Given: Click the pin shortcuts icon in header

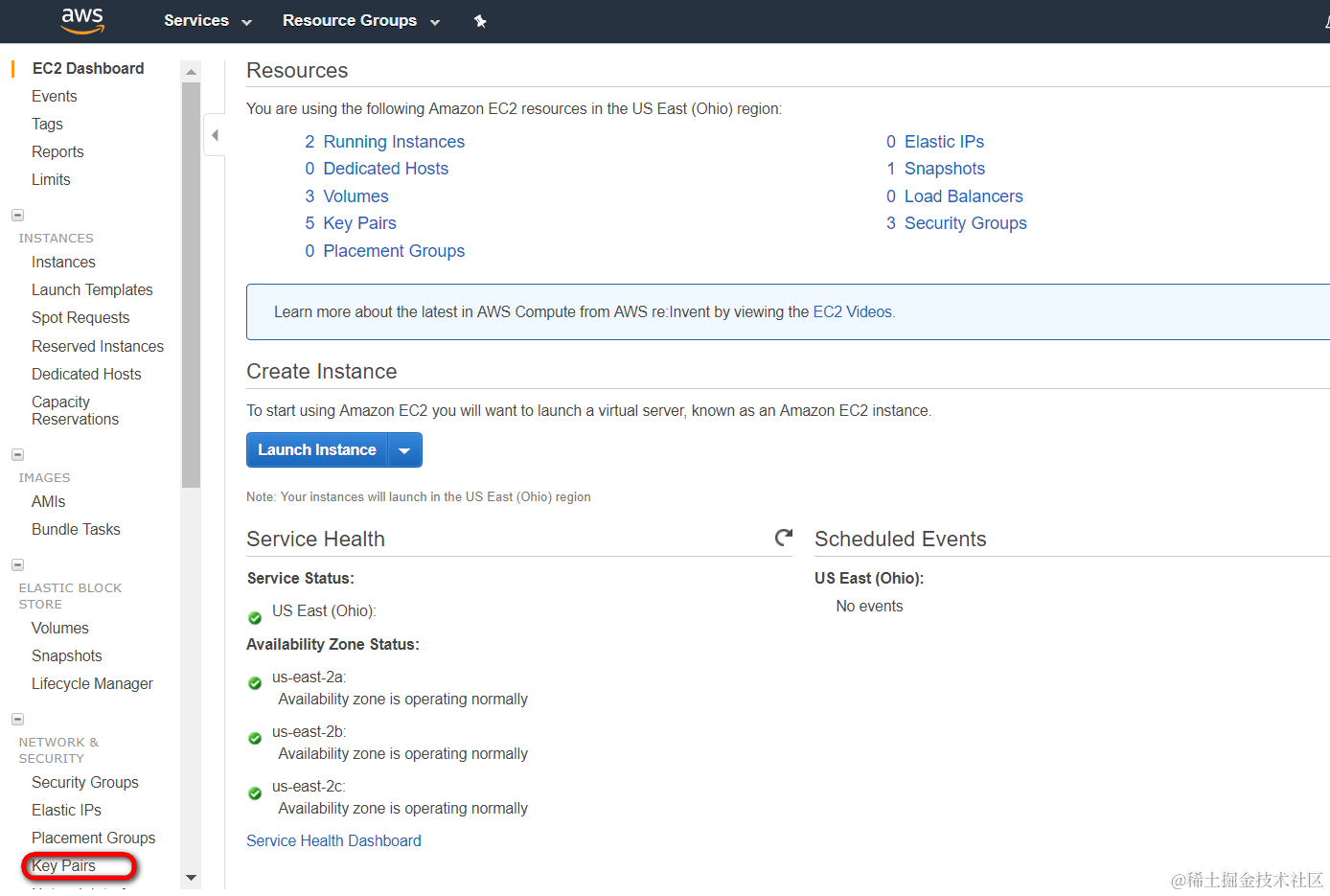Looking at the screenshot, I should 480,21.
